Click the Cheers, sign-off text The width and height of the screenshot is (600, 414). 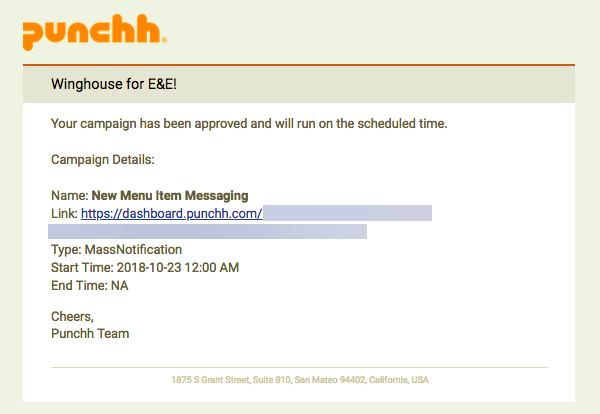point(72,316)
